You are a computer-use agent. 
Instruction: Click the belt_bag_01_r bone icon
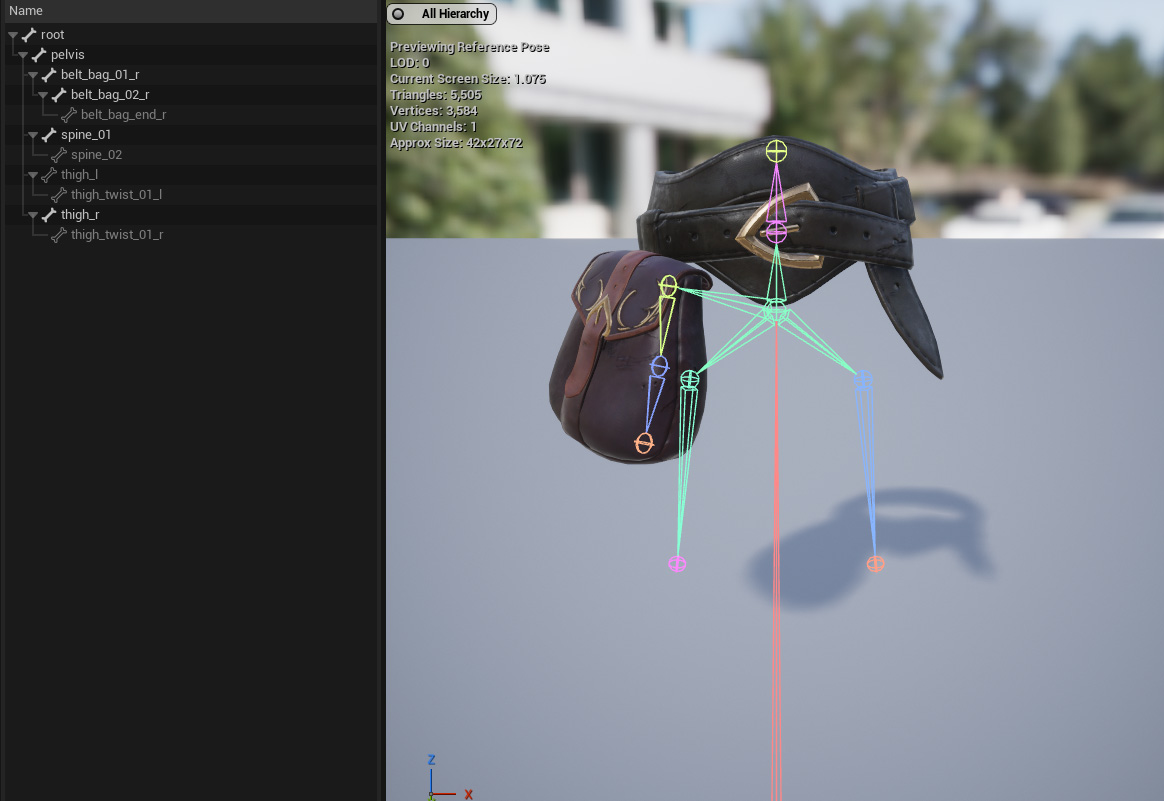[x=49, y=75]
